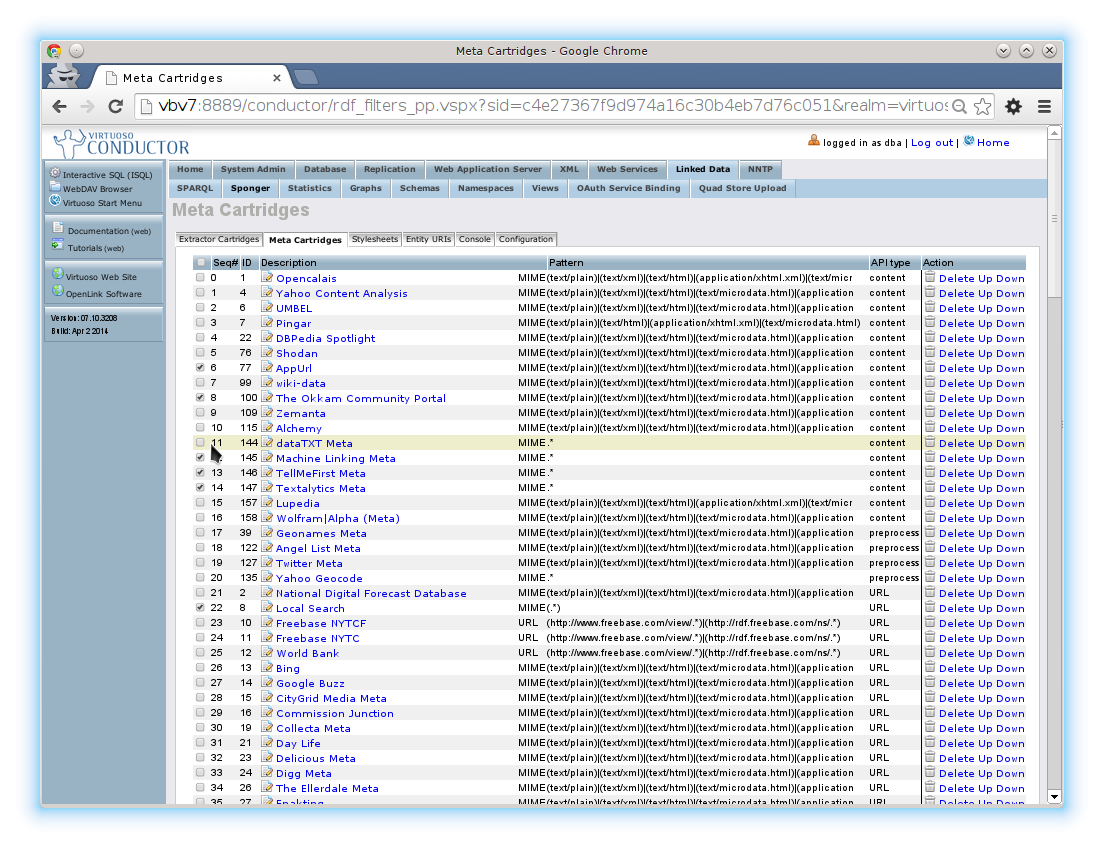
Task: Enable the dataTXT Meta checkbox
Action: (201, 443)
